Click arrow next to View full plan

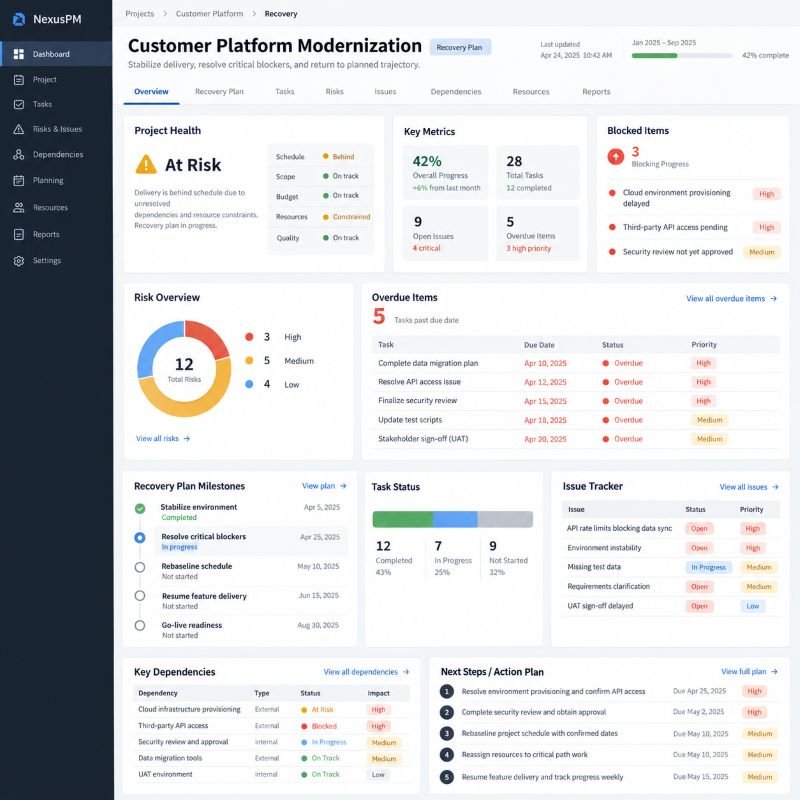774,671
